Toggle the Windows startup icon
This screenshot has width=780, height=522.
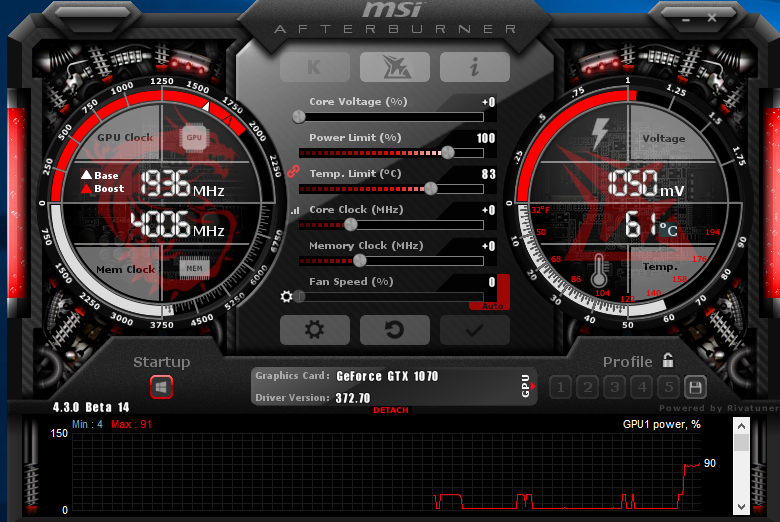tap(161, 387)
